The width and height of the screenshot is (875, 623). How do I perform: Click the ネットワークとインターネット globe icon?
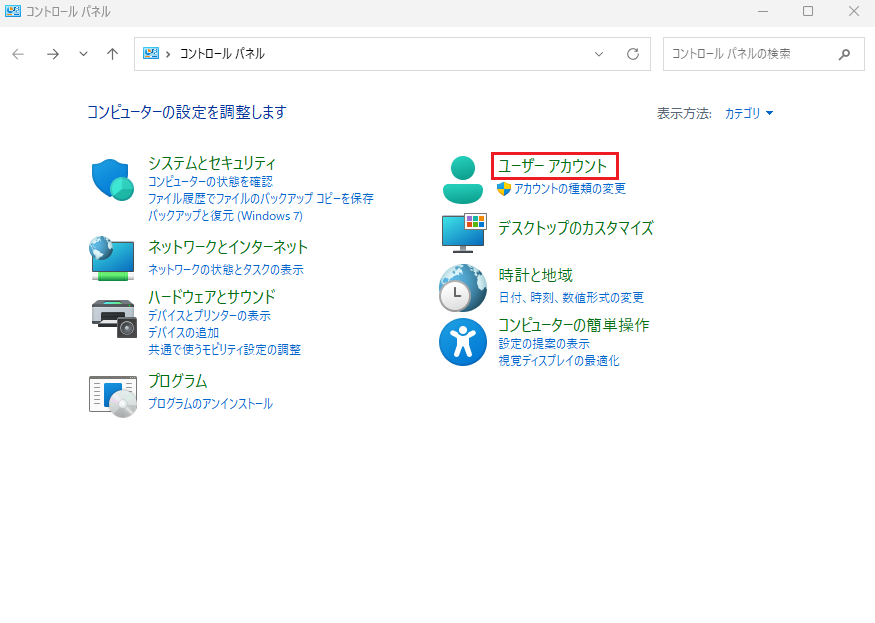pyautogui.click(x=111, y=258)
